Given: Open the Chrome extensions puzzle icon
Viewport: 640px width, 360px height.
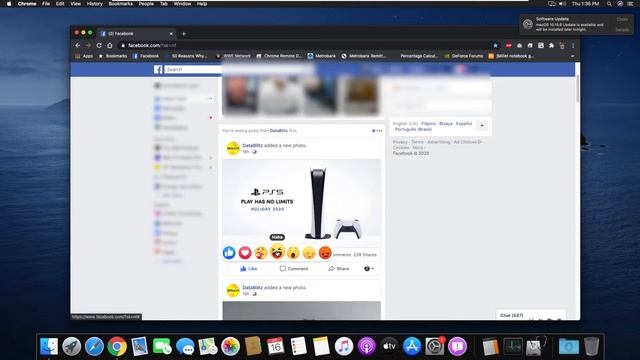Looking at the screenshot, I should tap(551, 45).
